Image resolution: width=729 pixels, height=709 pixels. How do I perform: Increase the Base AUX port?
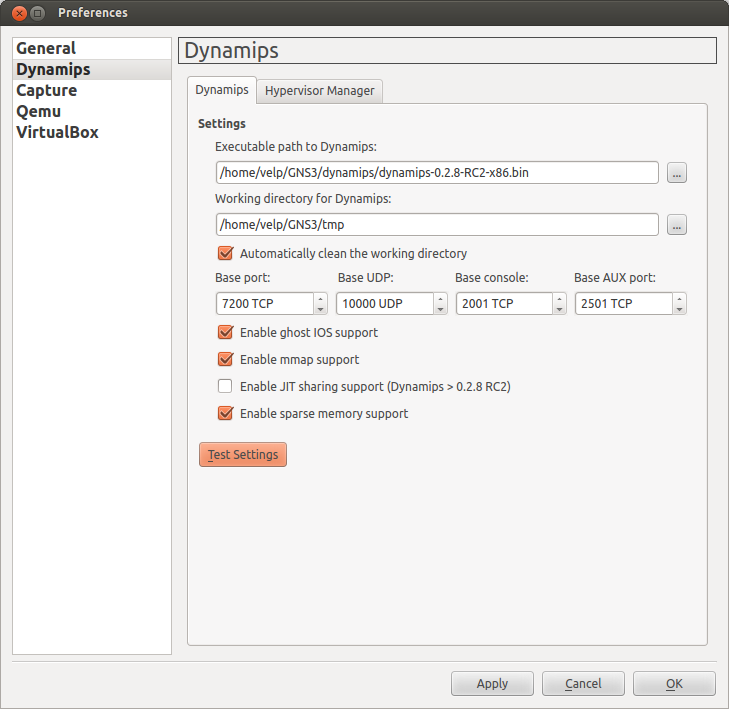[679, 298]
